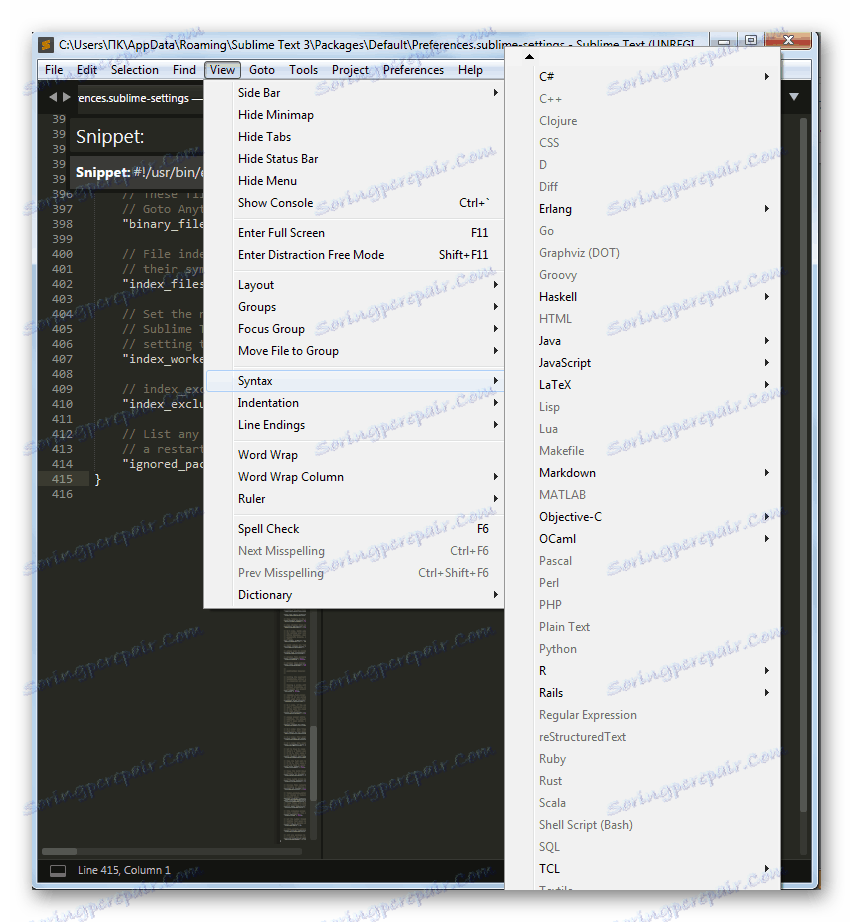This screenshot has height=922, width=853.
Task: Open the Preferences menu
Action: point(413,69)
